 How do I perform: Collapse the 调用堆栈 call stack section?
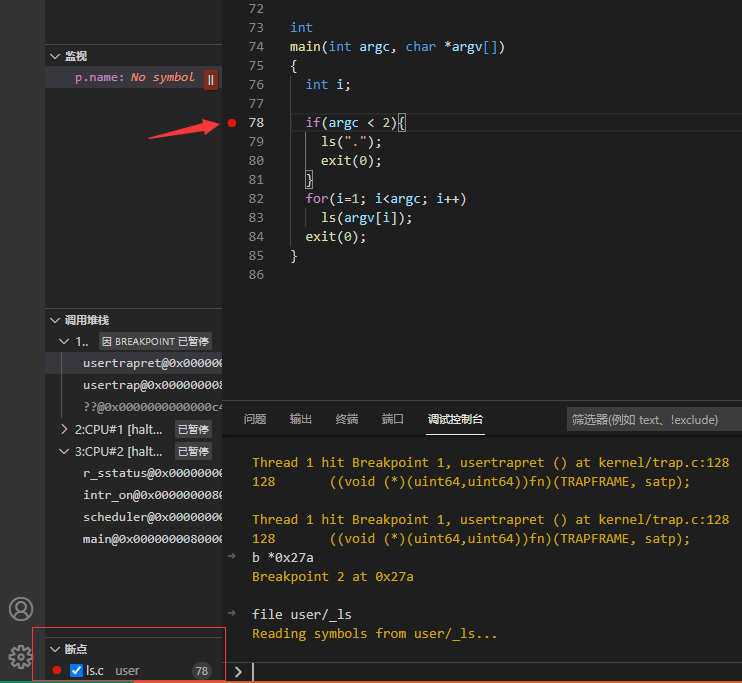click(x=55, y=320)
